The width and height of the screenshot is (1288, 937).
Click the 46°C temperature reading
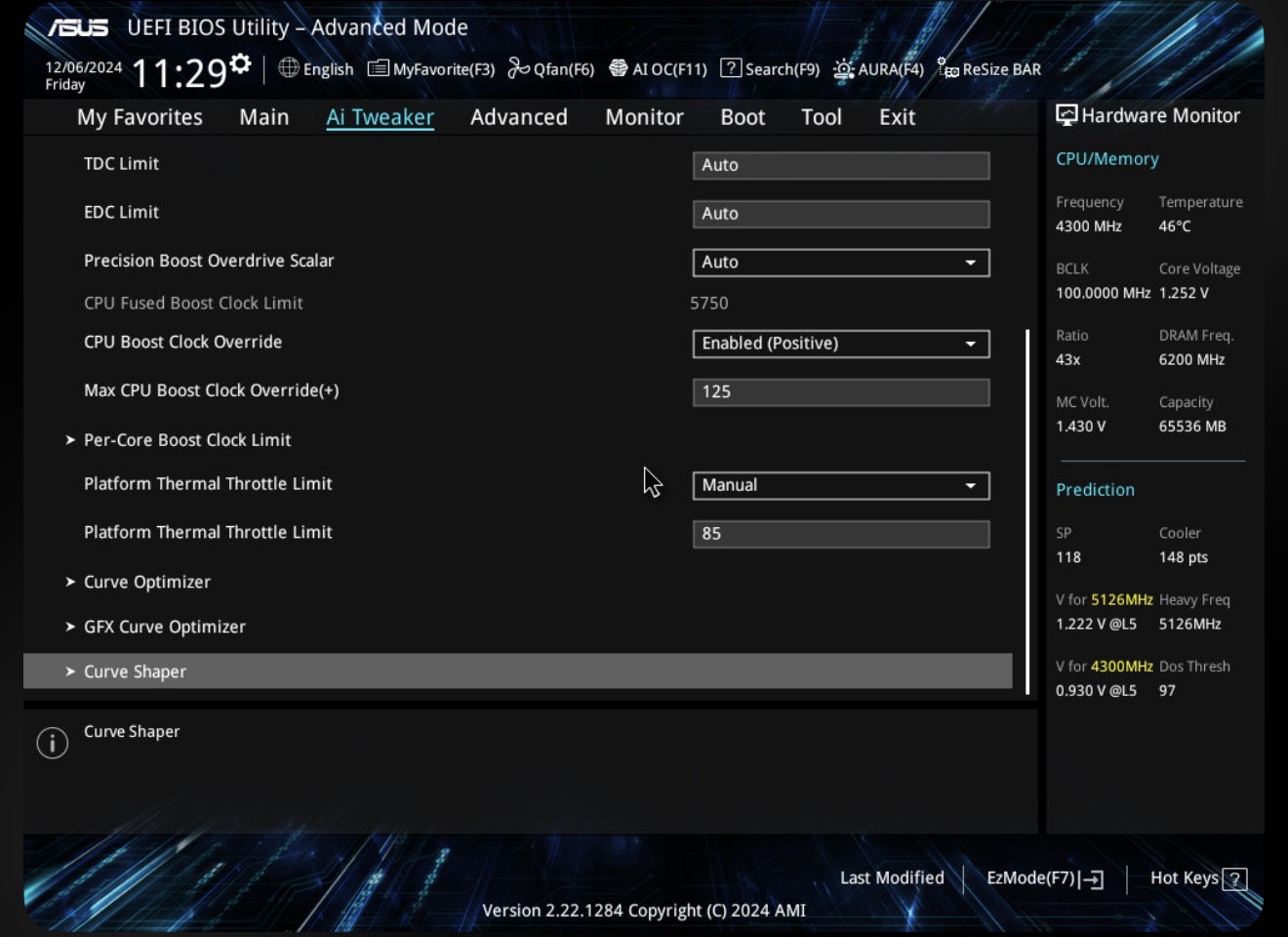[x=1175, y=226]
